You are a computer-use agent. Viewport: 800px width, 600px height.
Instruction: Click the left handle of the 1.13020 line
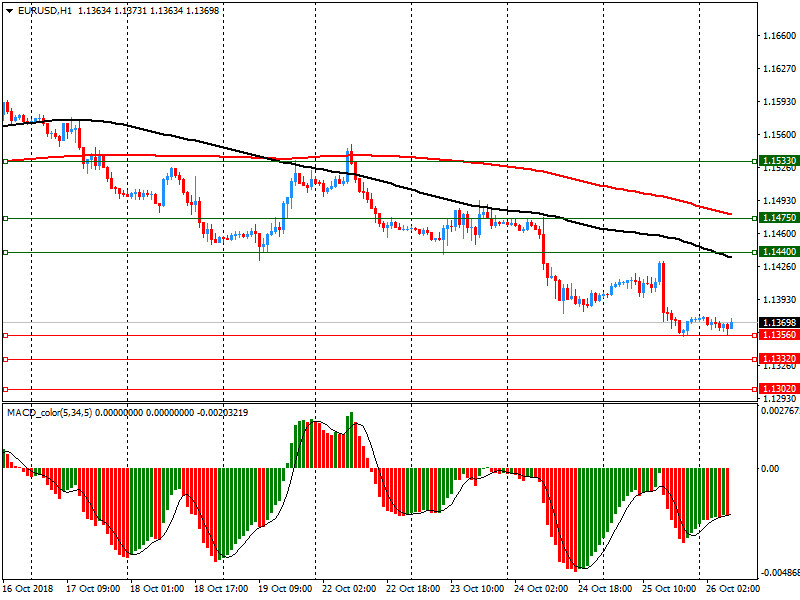6,389
